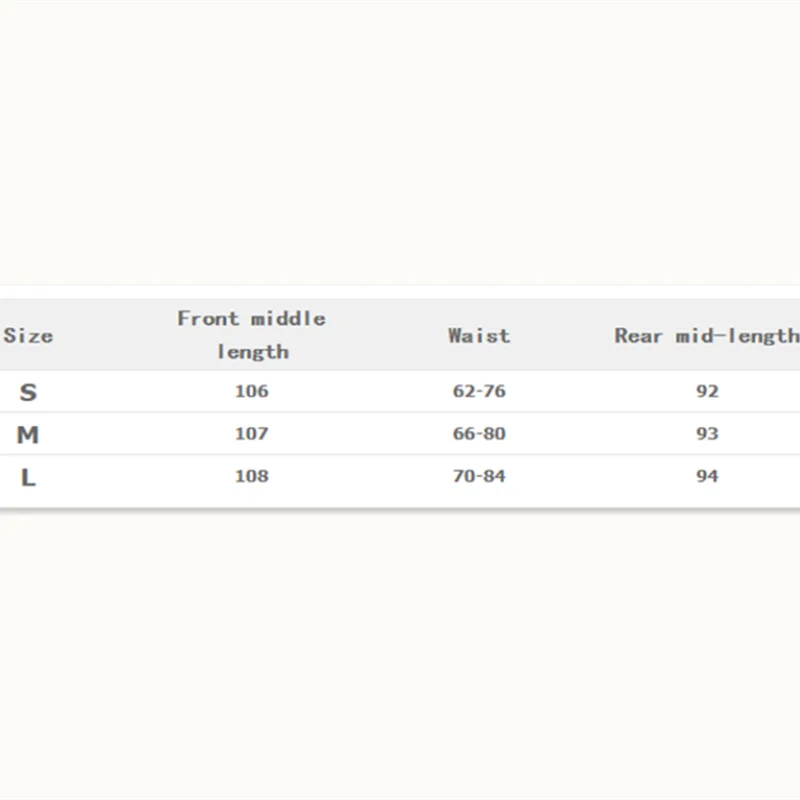Click the 108 front length value
Screen dimensions: 800x800
252,476
